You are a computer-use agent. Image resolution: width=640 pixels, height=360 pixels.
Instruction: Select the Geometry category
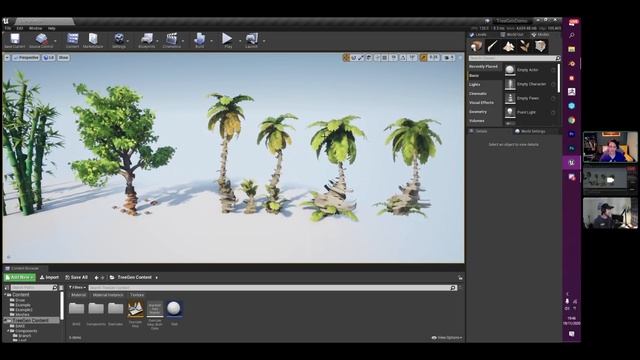478,112
